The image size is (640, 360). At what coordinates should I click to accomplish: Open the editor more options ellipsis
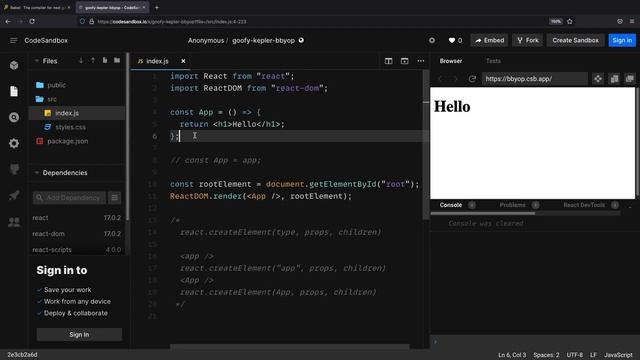(x=421, y=61)
